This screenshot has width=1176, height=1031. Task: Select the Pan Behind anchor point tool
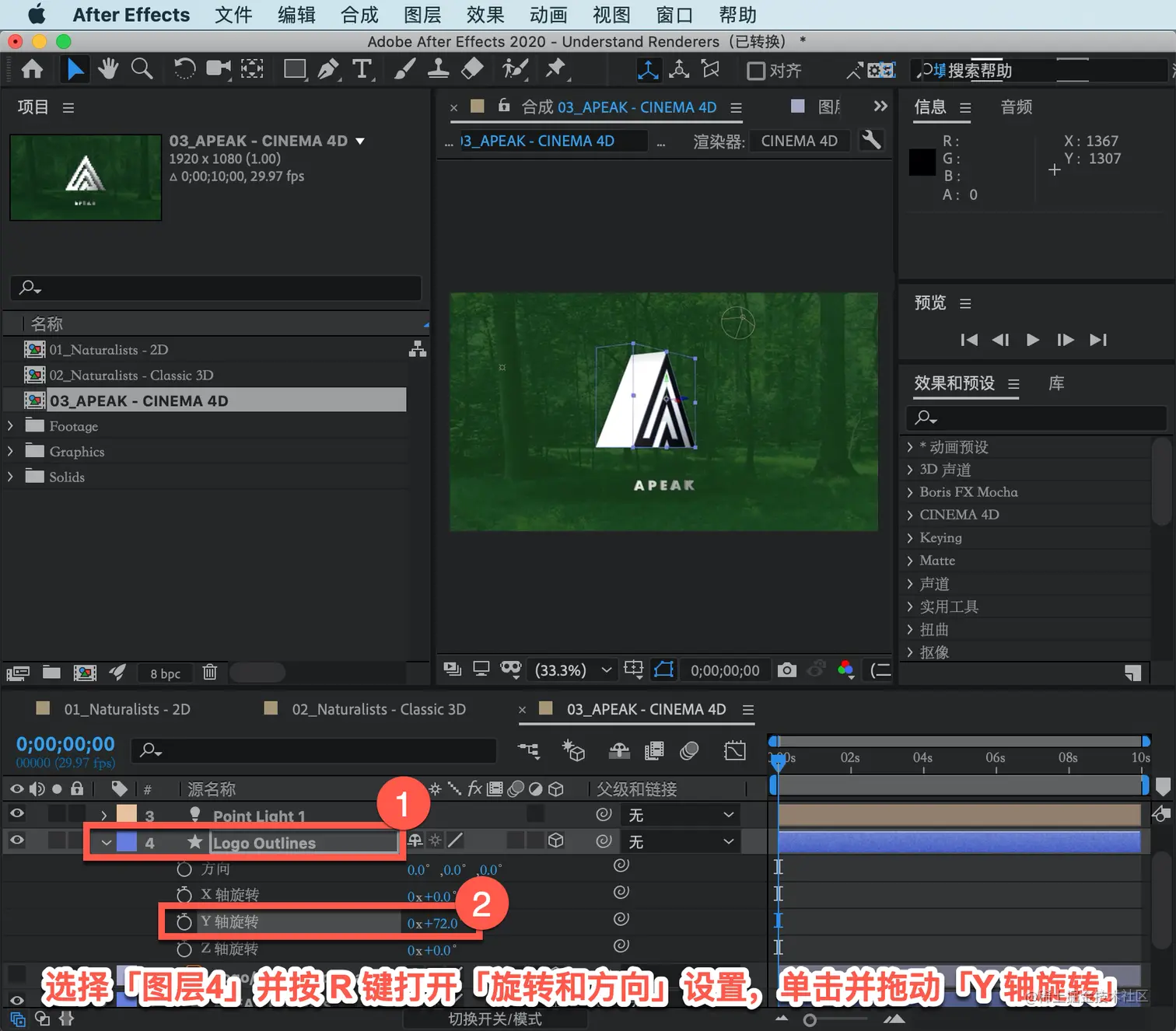point(252,69)
